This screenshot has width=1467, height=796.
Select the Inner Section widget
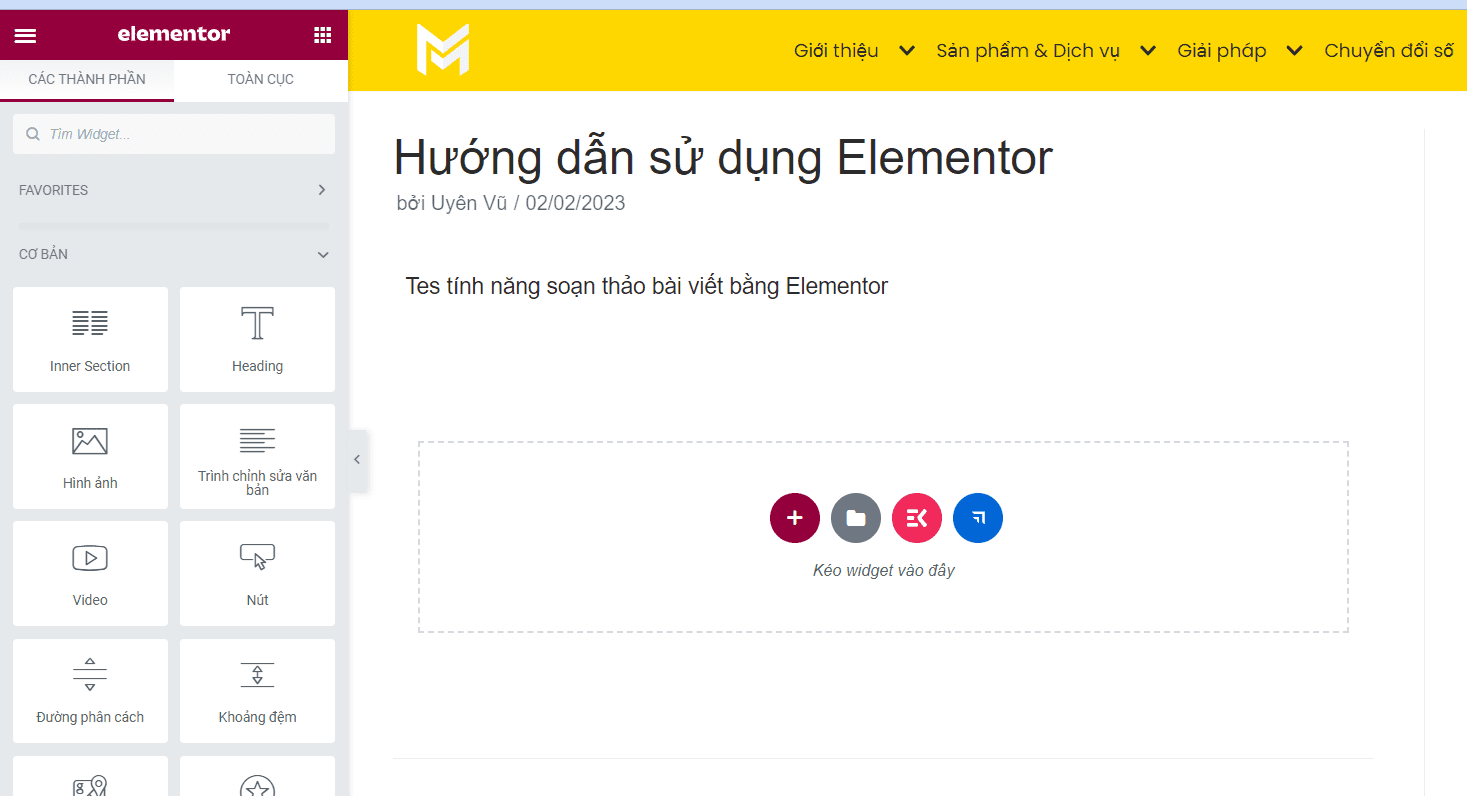tap(90, 340)
